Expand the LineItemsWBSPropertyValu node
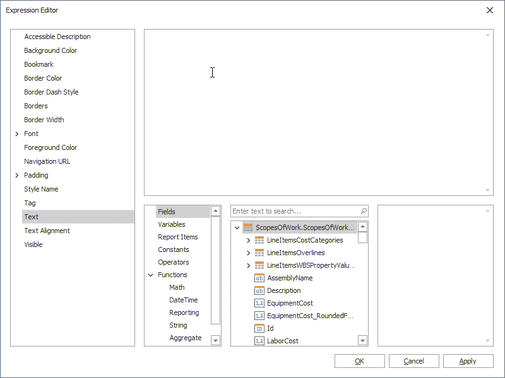Screen dimensions: 505x378 pyautogui.click(x=248, y=266)
